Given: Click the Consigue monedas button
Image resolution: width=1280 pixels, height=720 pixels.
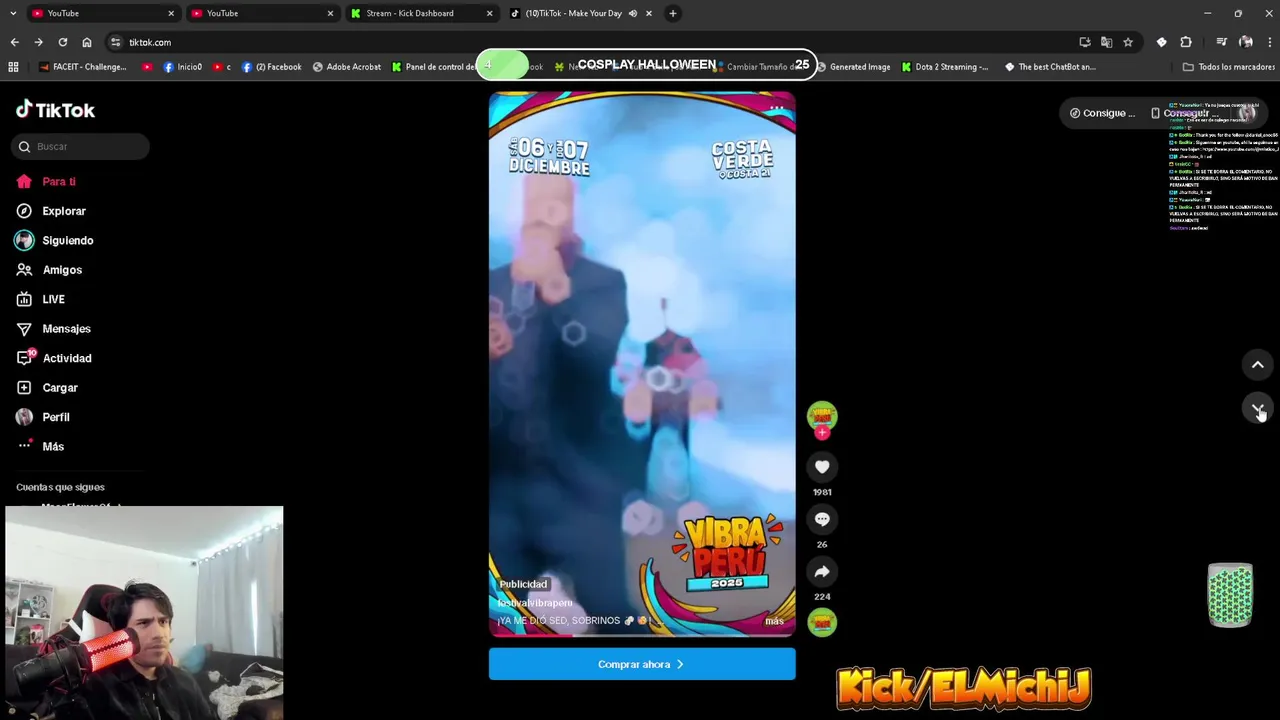Looking at the screenshot, I should pos(1103,113).
